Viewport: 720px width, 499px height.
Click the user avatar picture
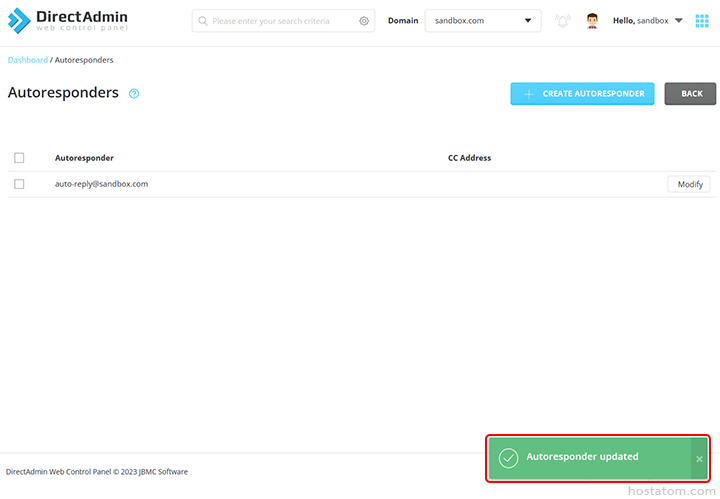coord(592,21)
